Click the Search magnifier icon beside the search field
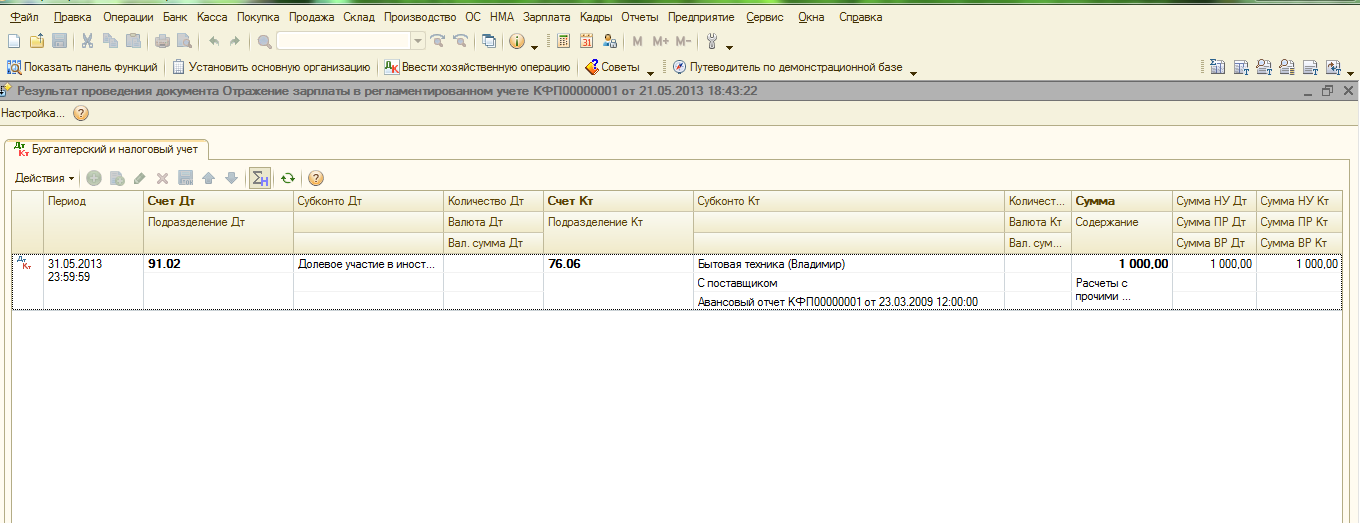 264,41
